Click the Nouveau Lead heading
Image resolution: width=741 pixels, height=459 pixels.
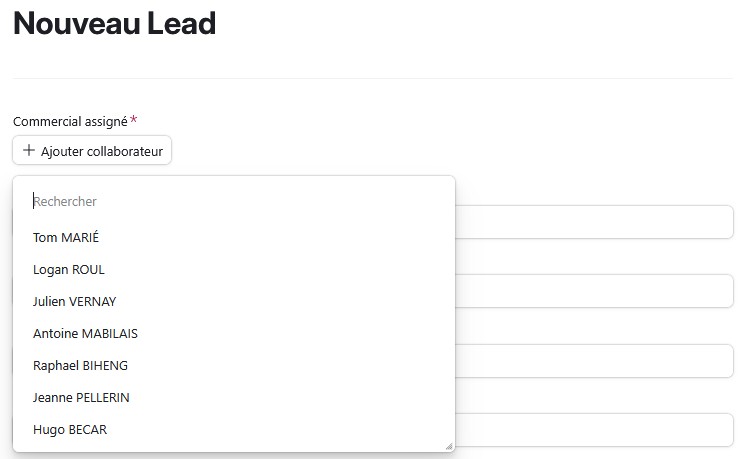pos(114,24)
